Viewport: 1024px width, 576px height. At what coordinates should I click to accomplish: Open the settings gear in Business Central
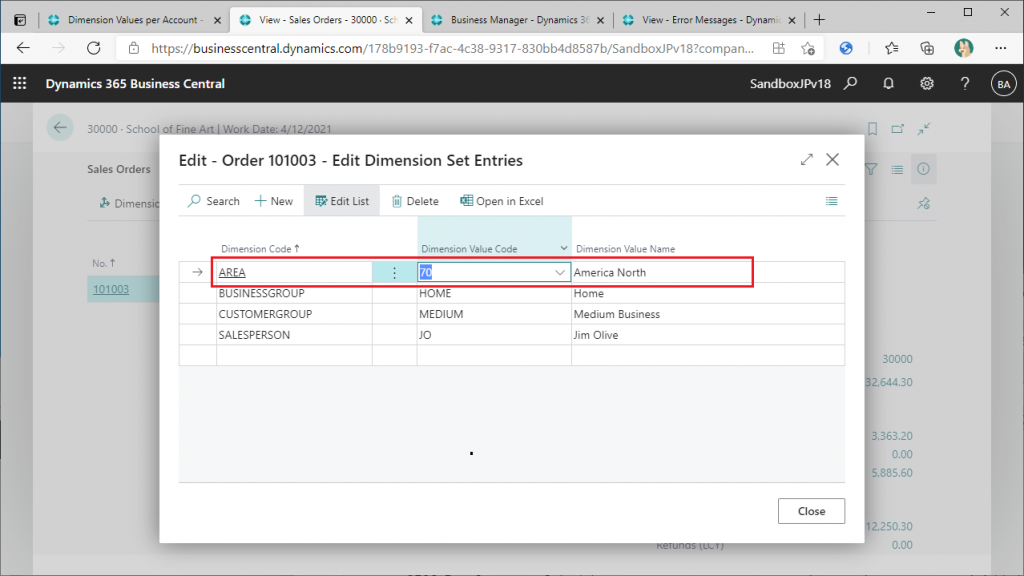[x=927, y=84]
